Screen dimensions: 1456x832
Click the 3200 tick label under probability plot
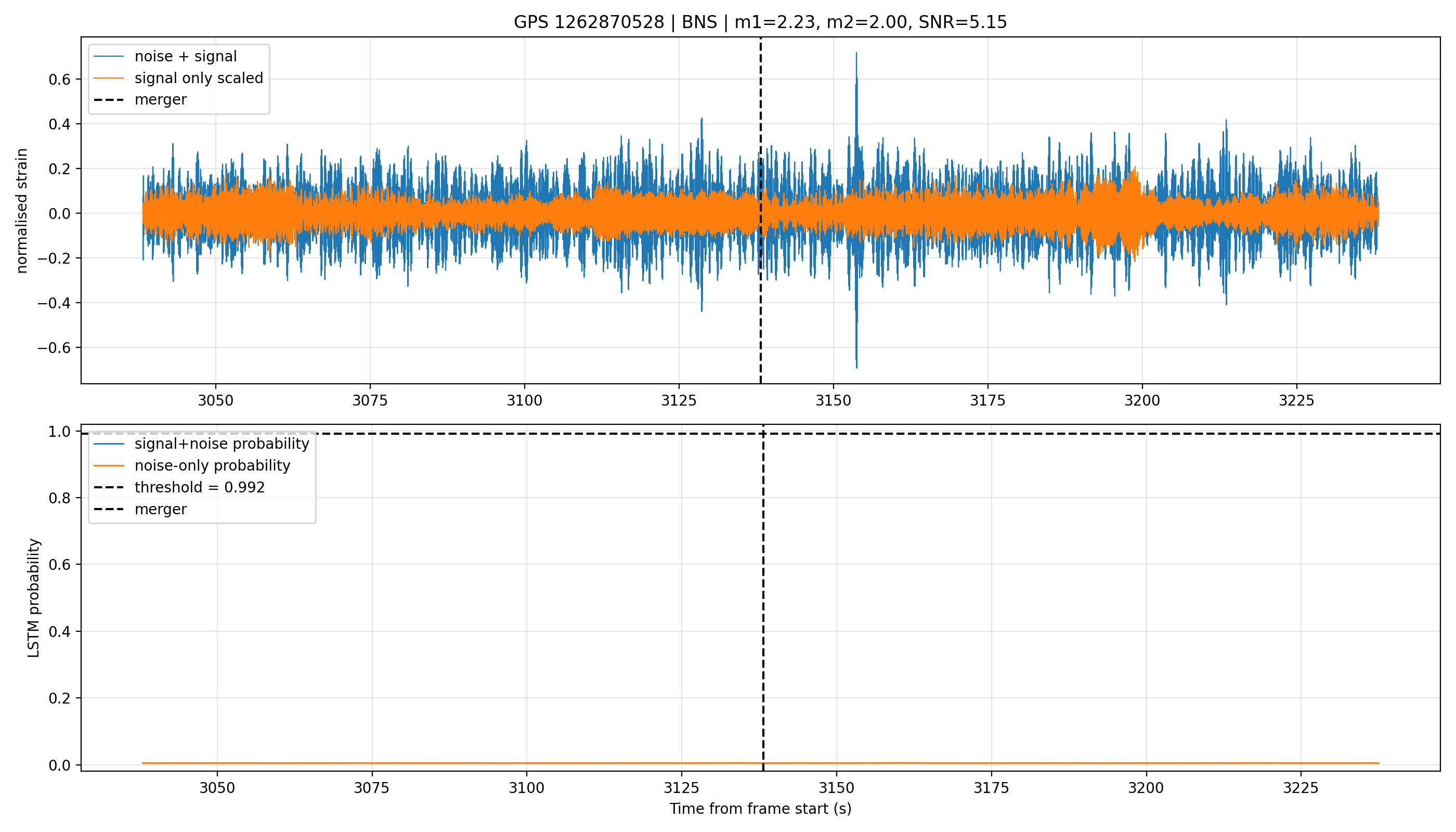pyautogui.click(x=1146, y=787)
